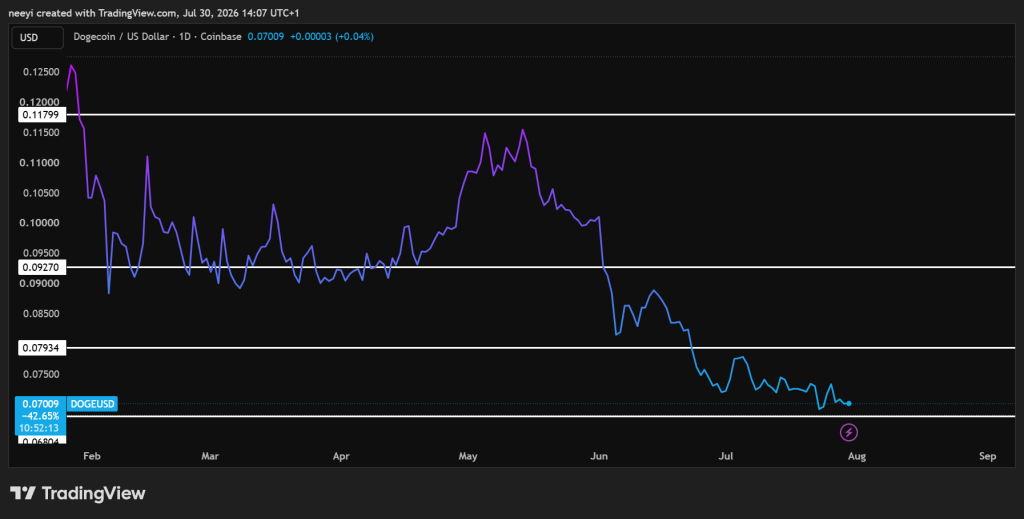Click the Jun label on the time axis
The image size is (1024, 519).
tap(599, 456)
